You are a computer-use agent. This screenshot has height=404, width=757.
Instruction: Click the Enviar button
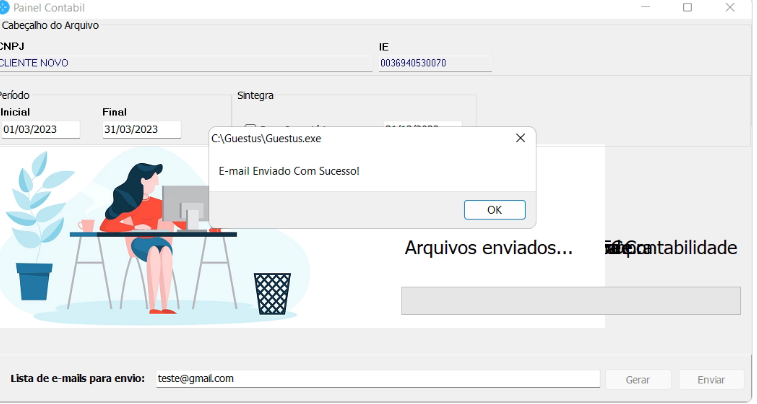711,380
